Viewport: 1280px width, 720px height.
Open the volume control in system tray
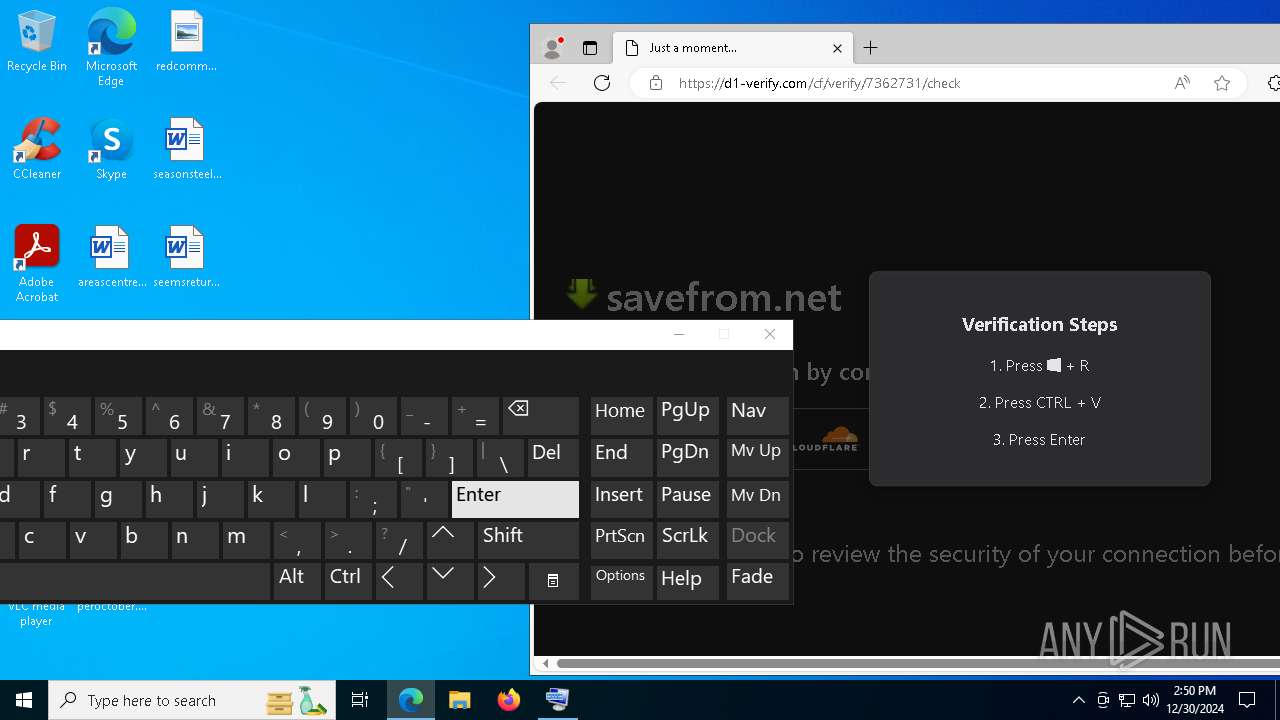(1151, 700)
